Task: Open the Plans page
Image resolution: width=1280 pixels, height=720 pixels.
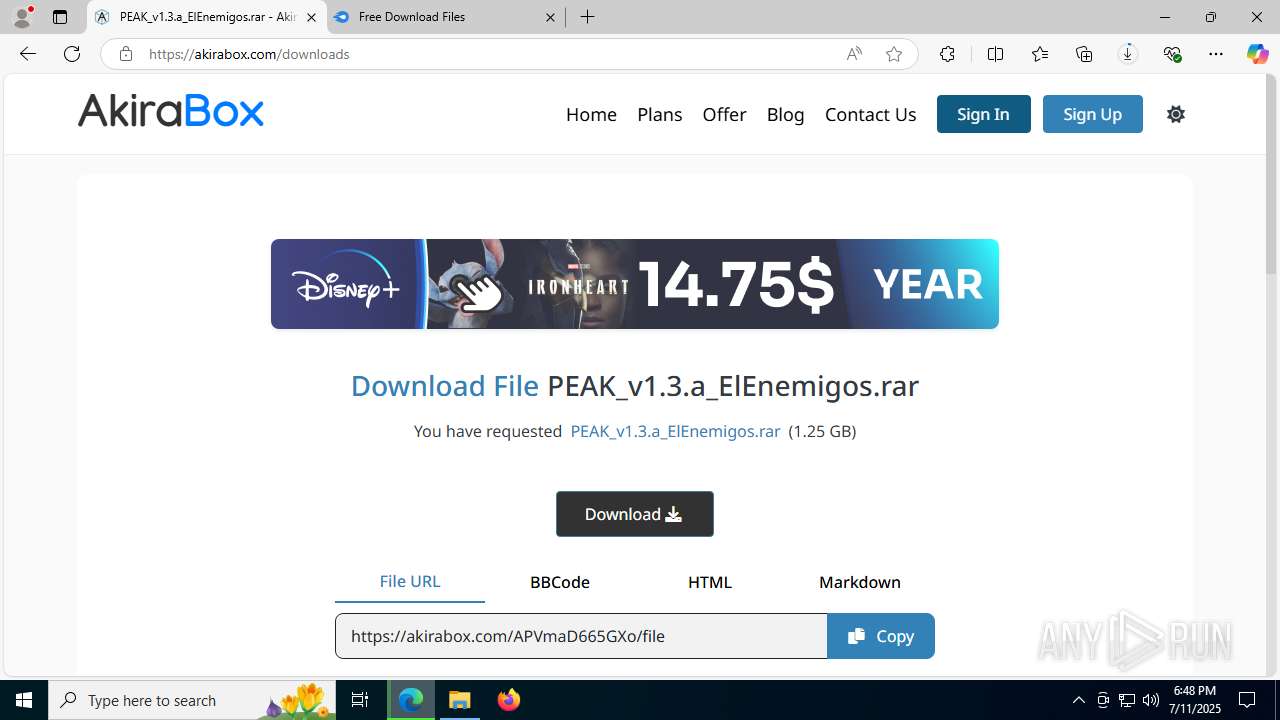Action: 660,114
